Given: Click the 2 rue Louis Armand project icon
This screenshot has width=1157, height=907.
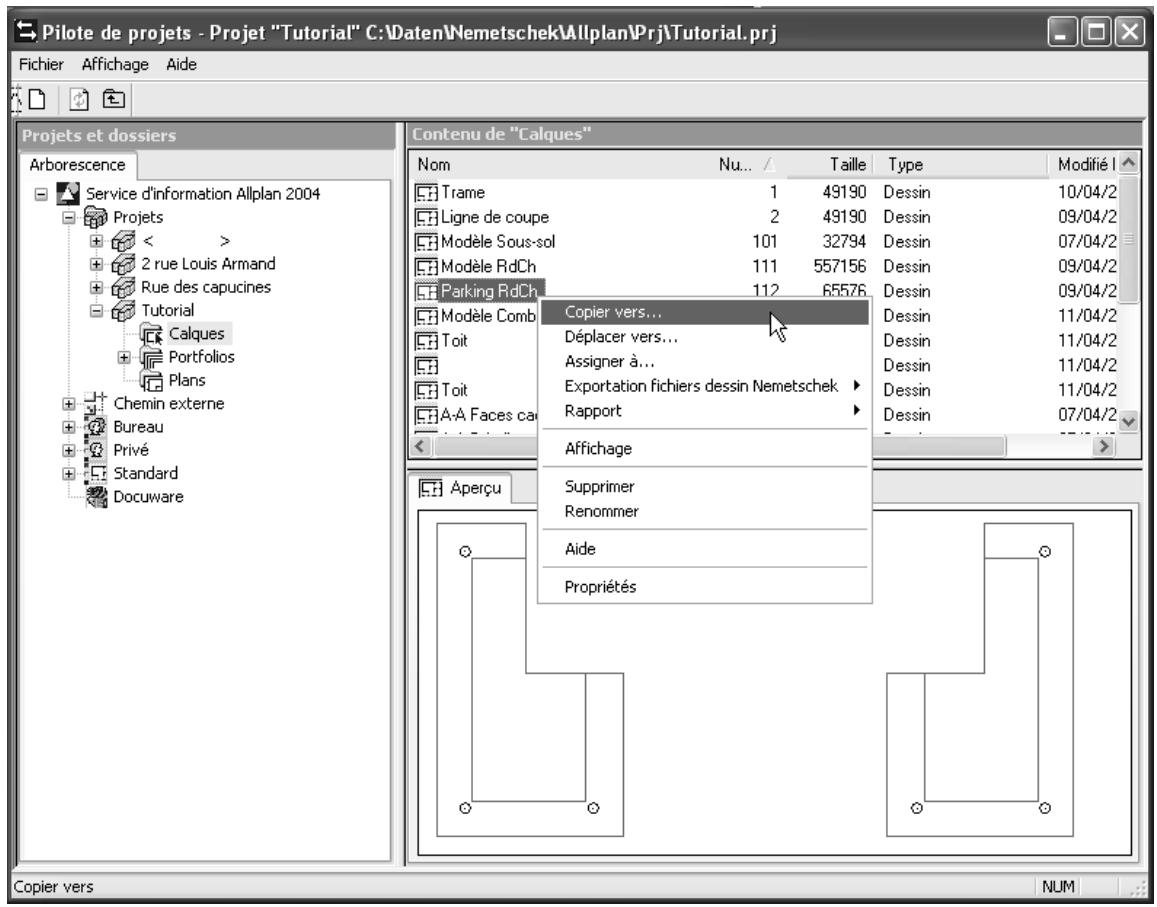Looking at the screenshot, I should coord(123,264).
